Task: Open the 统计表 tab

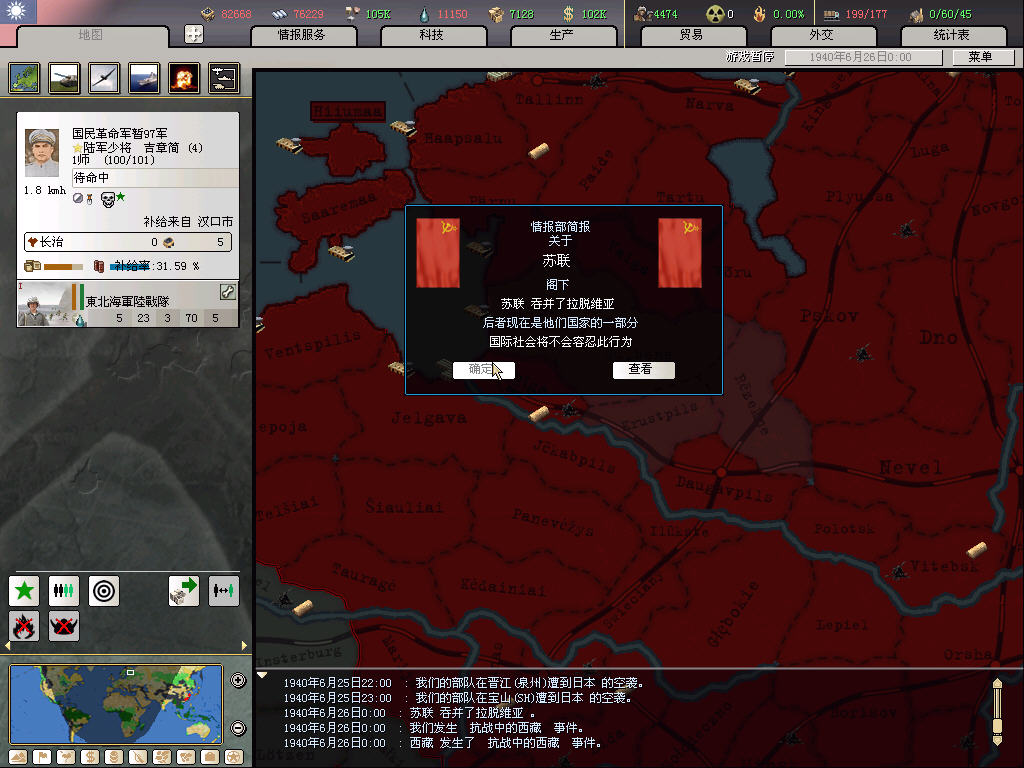Action: point(952,35)
